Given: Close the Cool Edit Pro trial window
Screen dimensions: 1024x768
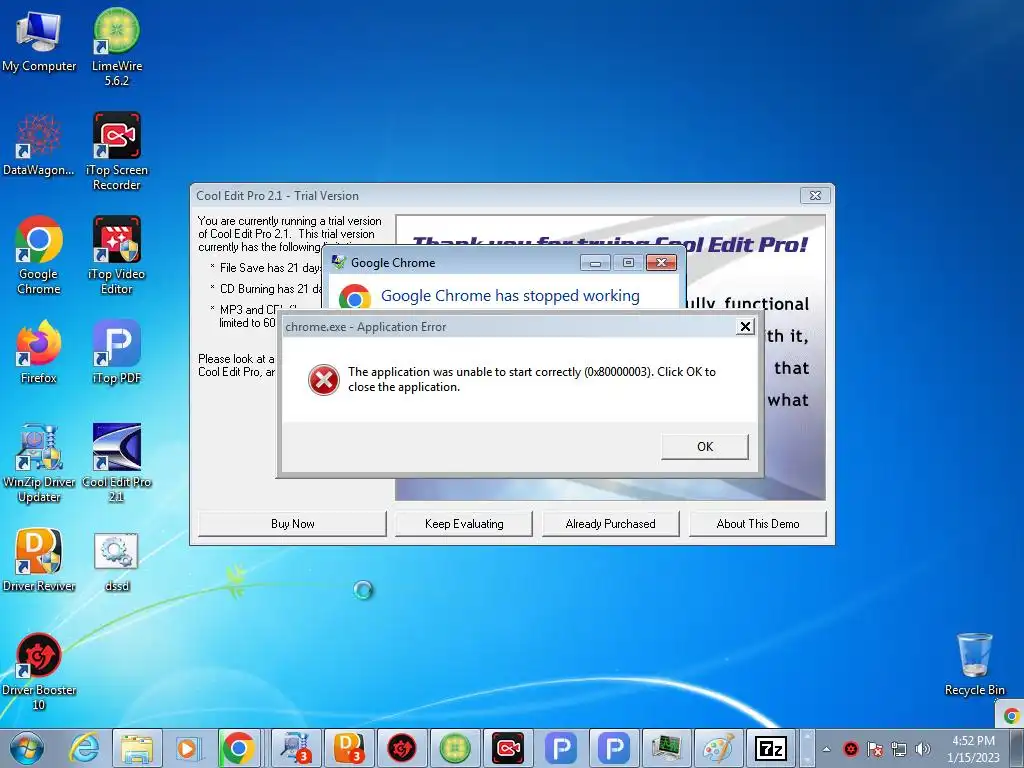Looking at the screenshot, I should point(815,195).
